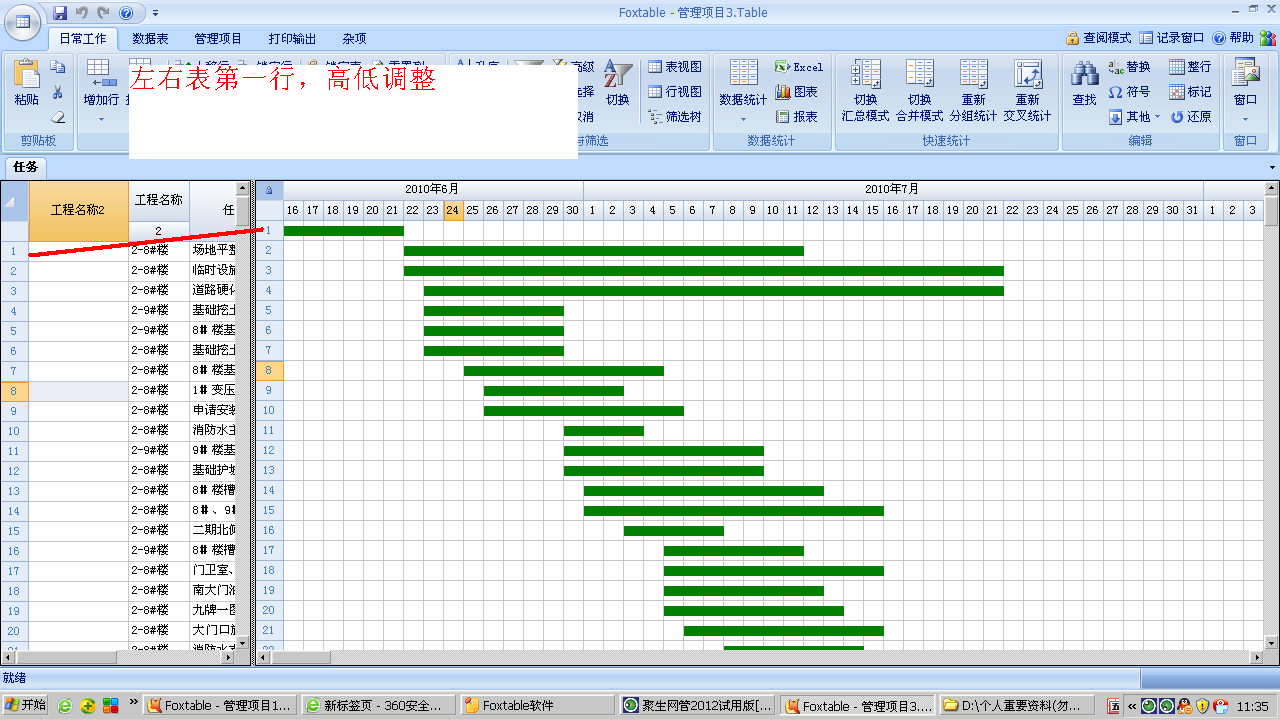Open the Window (窗口) dropdown

point(1245,90)
